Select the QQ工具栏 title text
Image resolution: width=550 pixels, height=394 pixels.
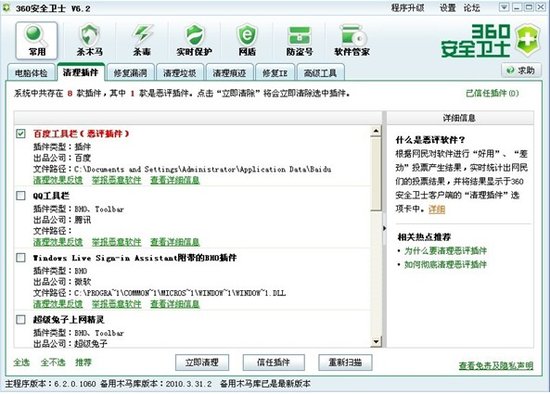51,196
